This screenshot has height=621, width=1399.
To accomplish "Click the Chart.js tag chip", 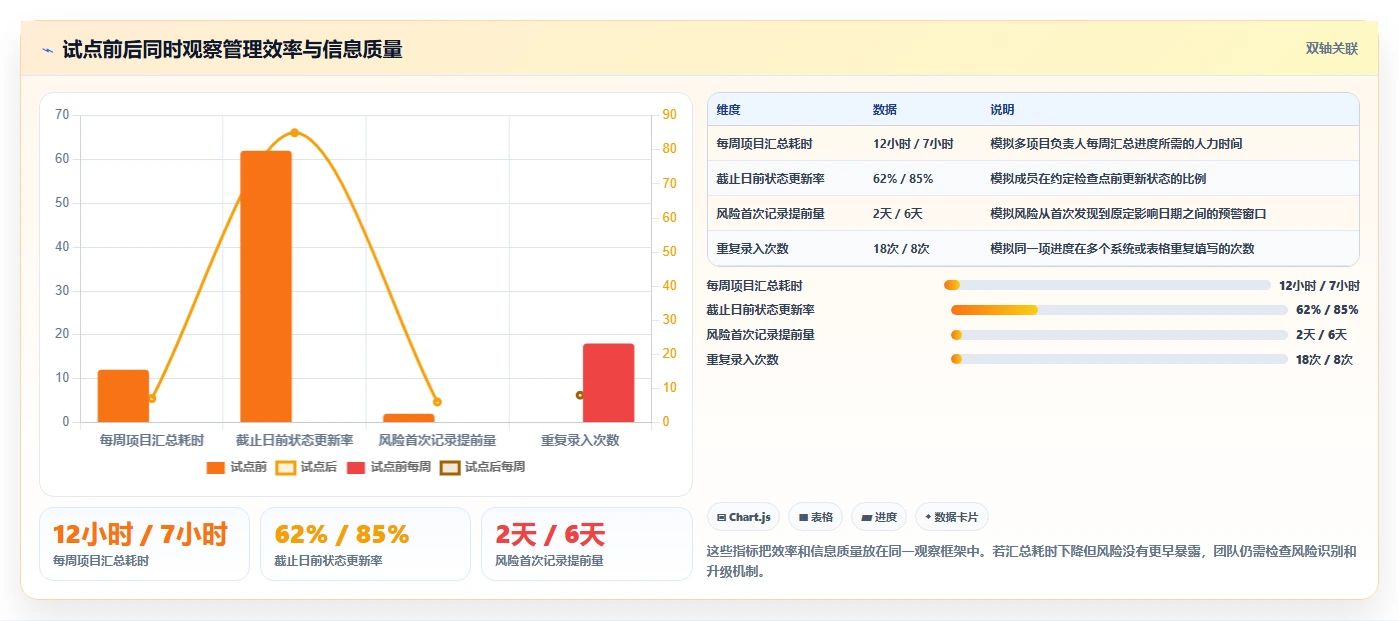I will 744,517.
